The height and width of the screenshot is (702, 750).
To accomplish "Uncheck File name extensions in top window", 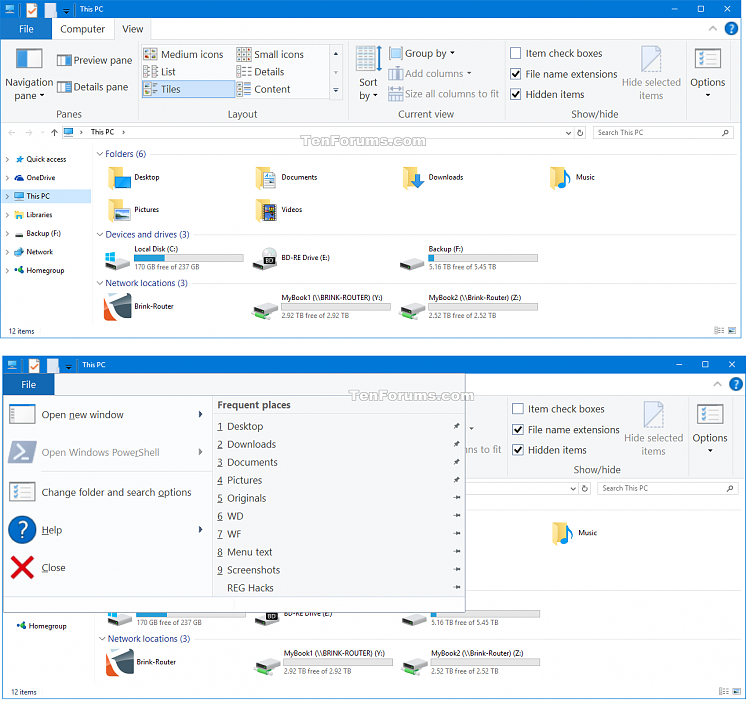I will pos(516,74).
